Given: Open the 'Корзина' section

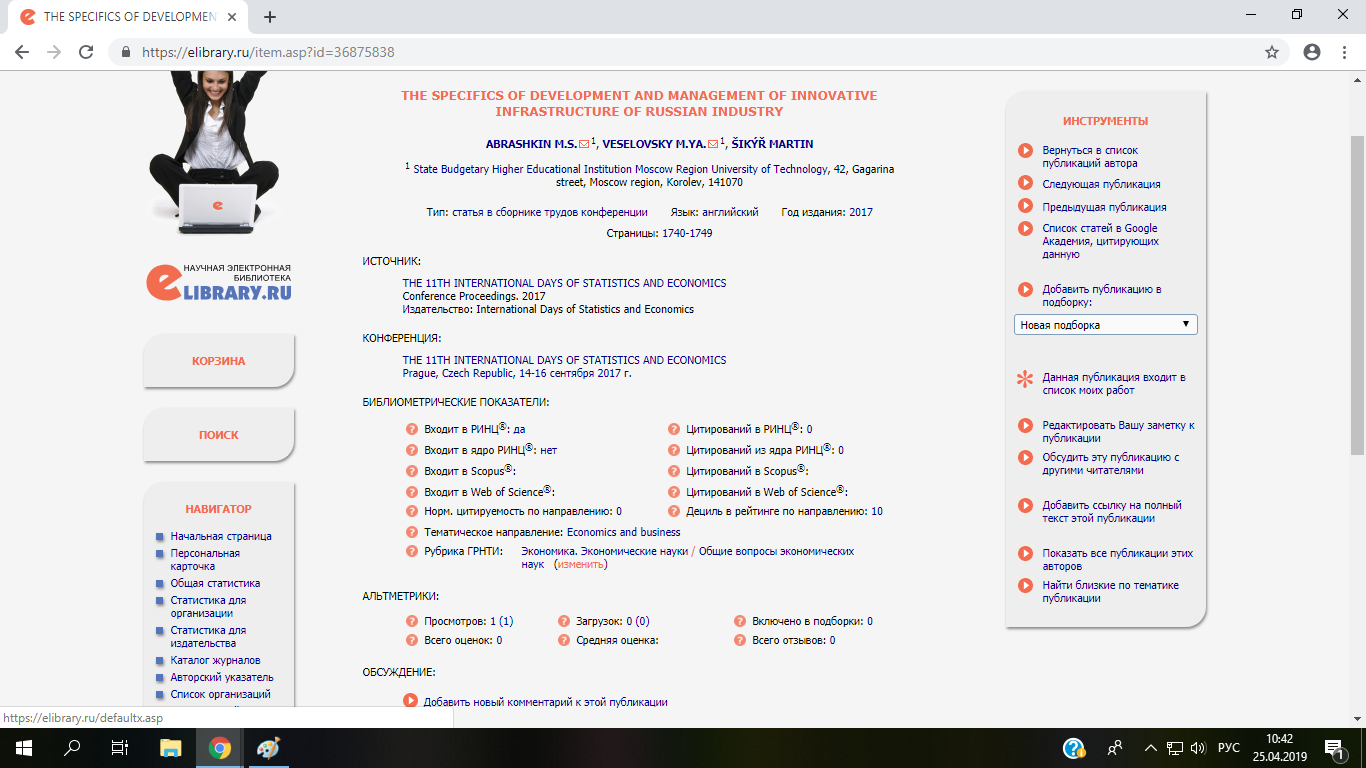Looking at the screenshot, I should pyautogui.click(x=219, y=361).
